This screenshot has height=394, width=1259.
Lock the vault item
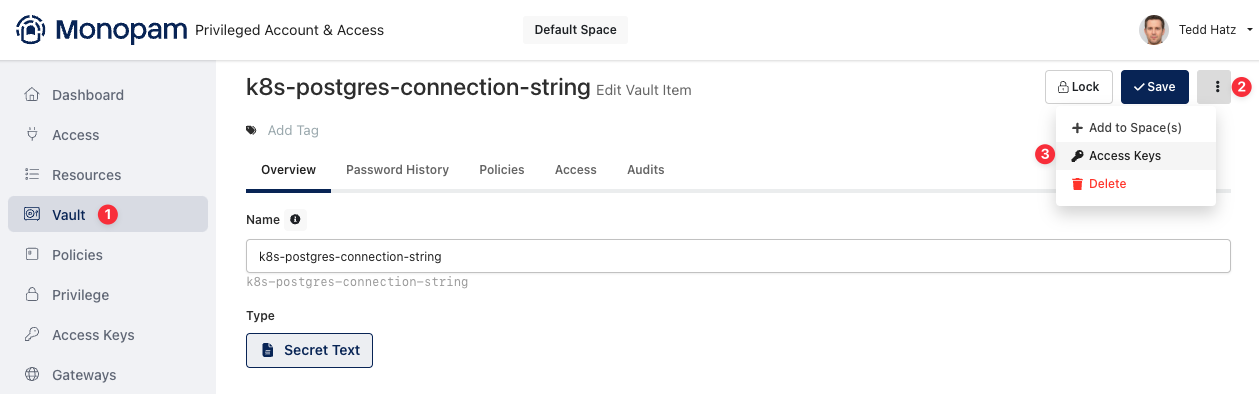coord(1078,87)
